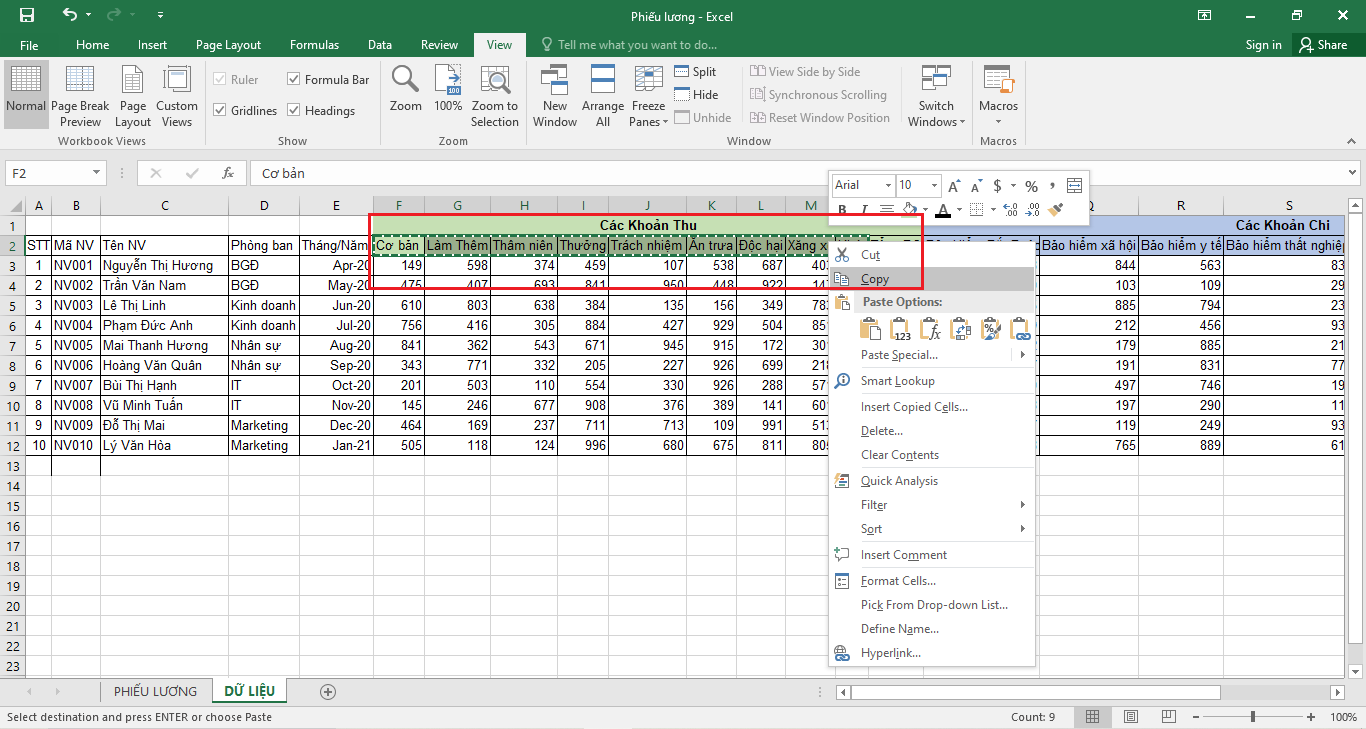This screenshot has width=1366, height=729.
Task: Increase decimal places in mini toolbar
Action: [1010, 210]
